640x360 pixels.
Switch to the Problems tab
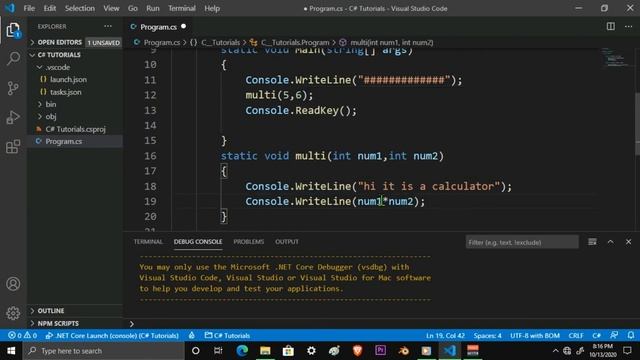coord(249,242)
